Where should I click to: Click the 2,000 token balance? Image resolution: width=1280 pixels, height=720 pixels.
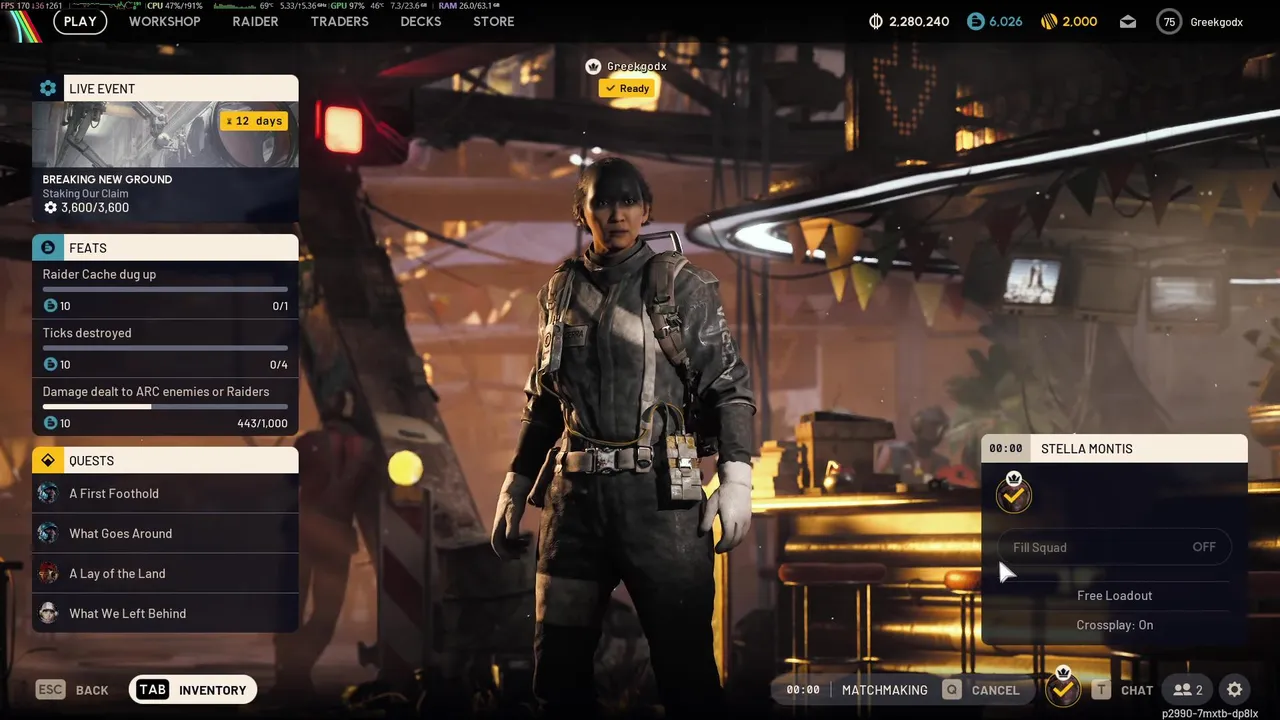(1079, 21)
